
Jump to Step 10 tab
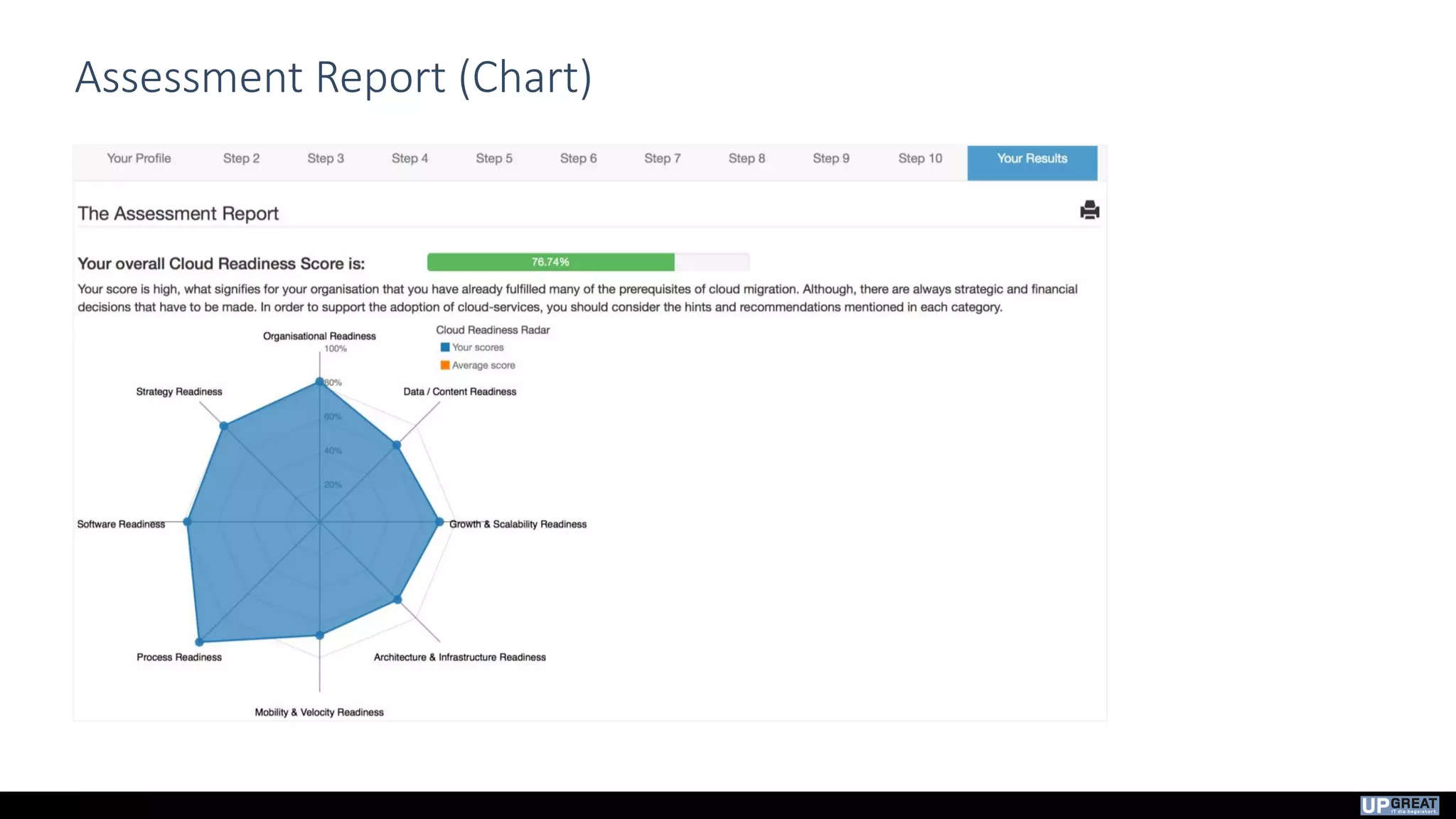pyautogui.click(x=920, y=159)
